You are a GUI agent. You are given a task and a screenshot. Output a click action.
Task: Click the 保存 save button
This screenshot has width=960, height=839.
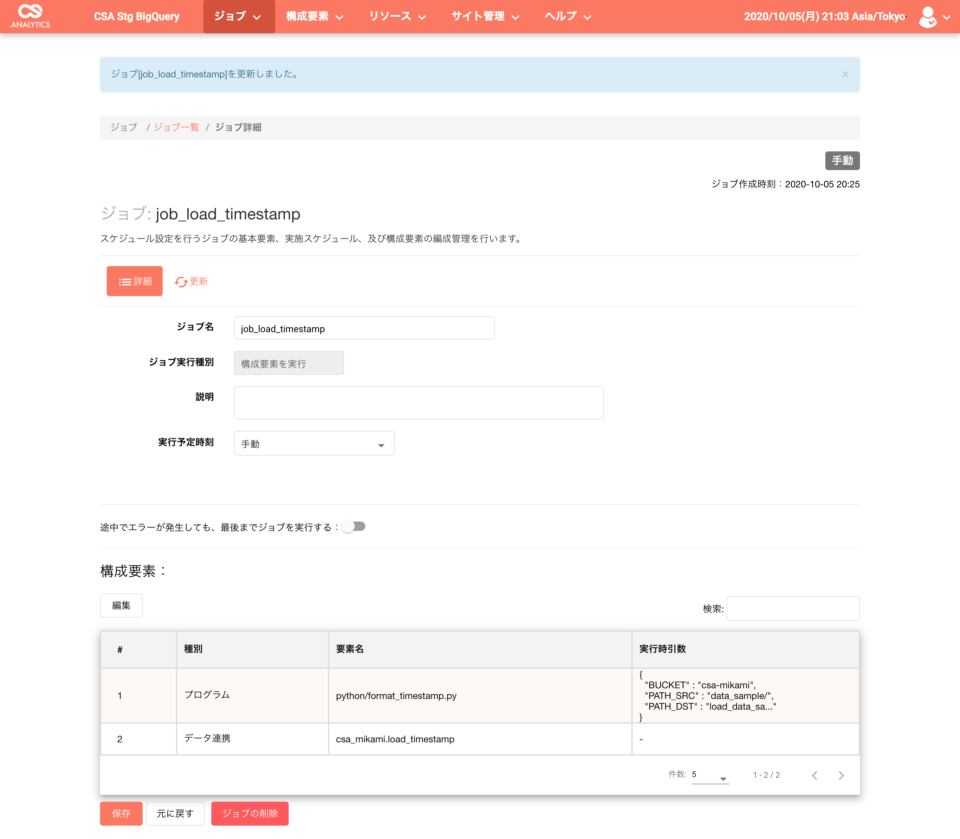pos(121,813)
